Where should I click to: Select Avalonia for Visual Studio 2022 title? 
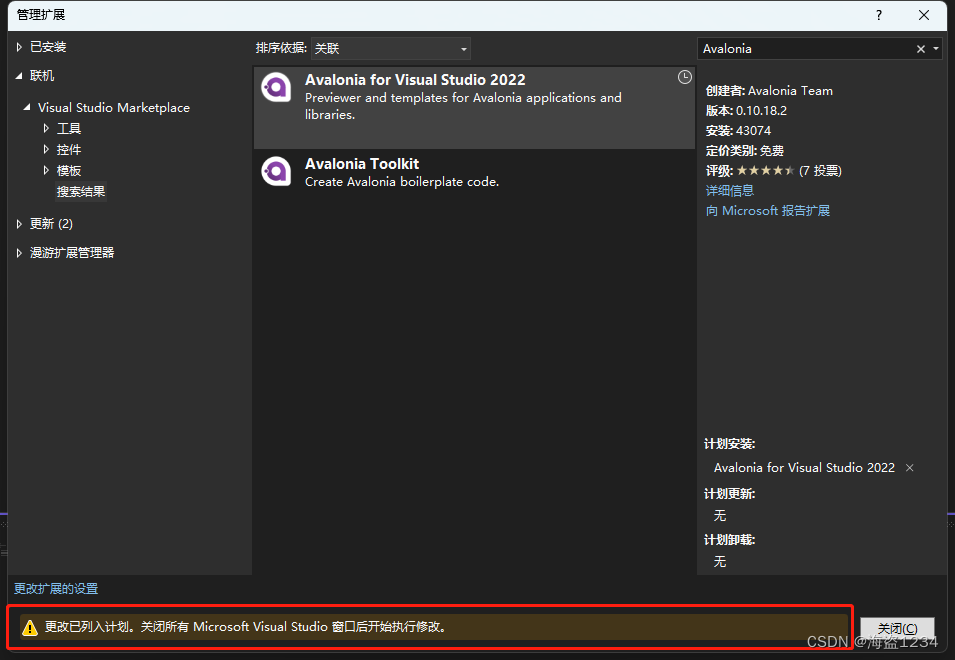coord(415,80)
